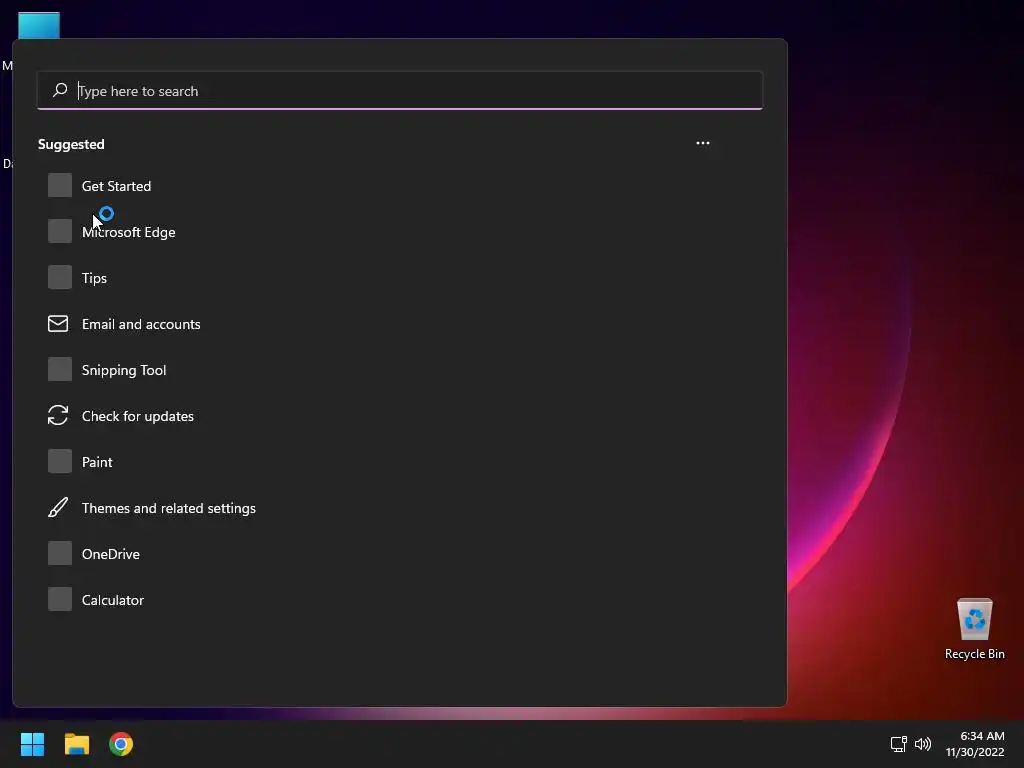Select Check for updates
Viewport: 1024px width, 768px height.
coord(138,416)
